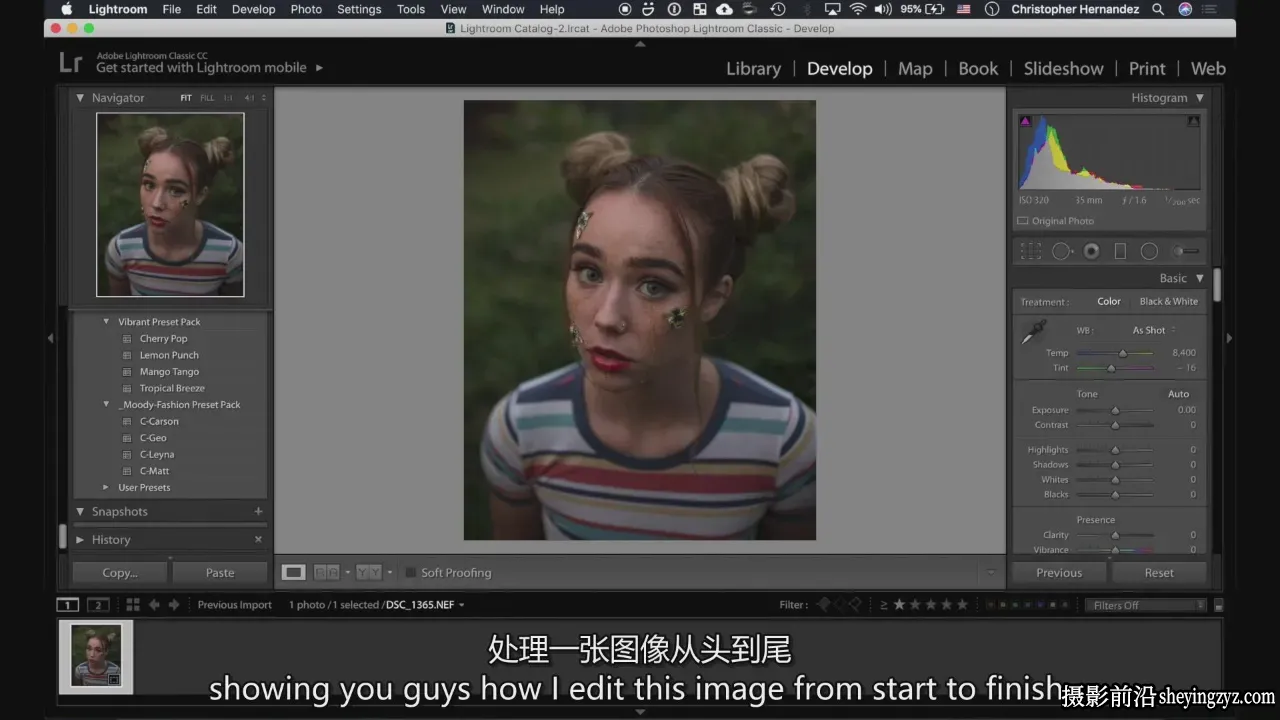Switch to the Slideshow module
1280x720 pixels.
tap(1063, 69)
